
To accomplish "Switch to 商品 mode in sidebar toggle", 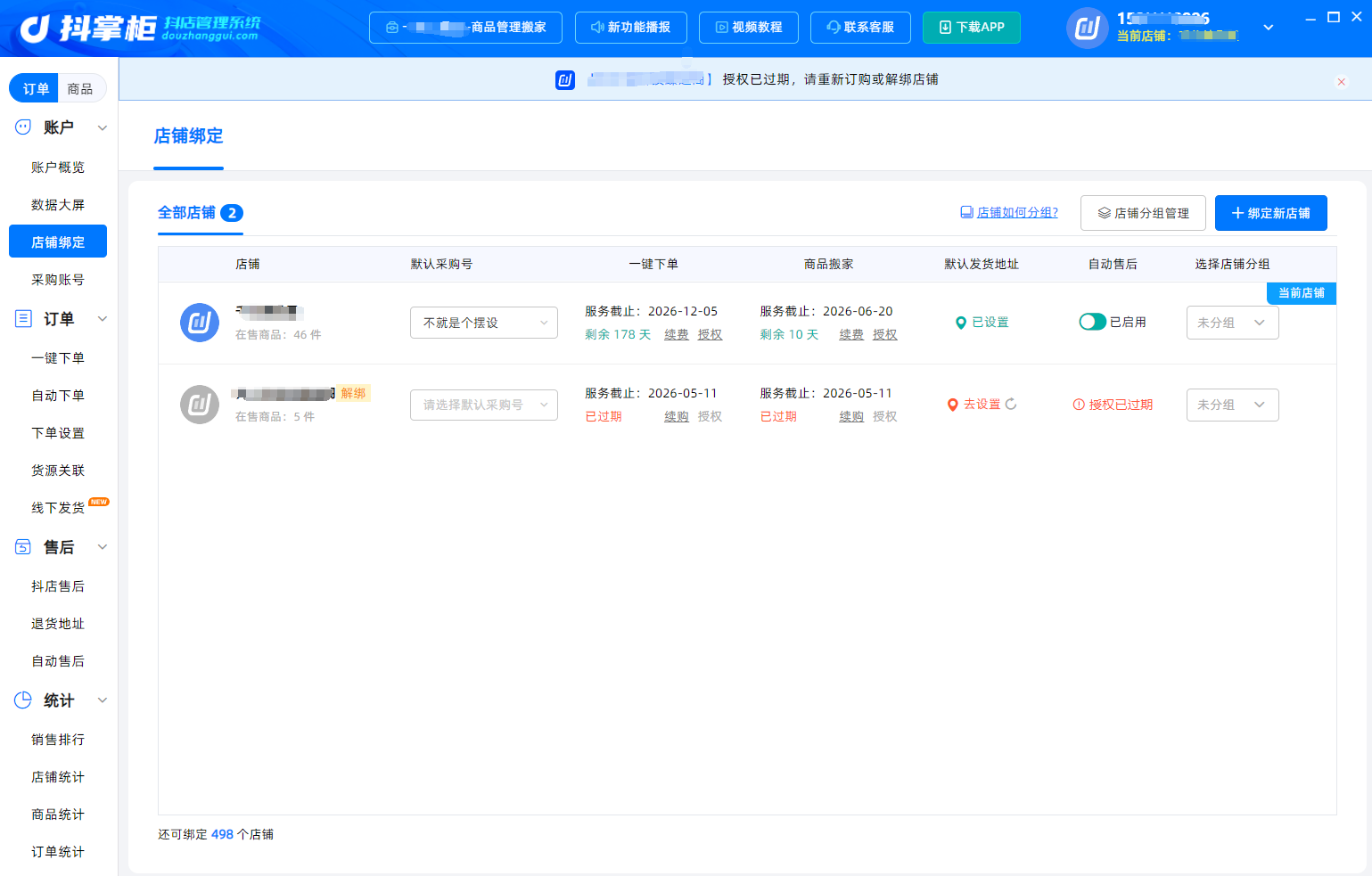I will click(80, 88).
